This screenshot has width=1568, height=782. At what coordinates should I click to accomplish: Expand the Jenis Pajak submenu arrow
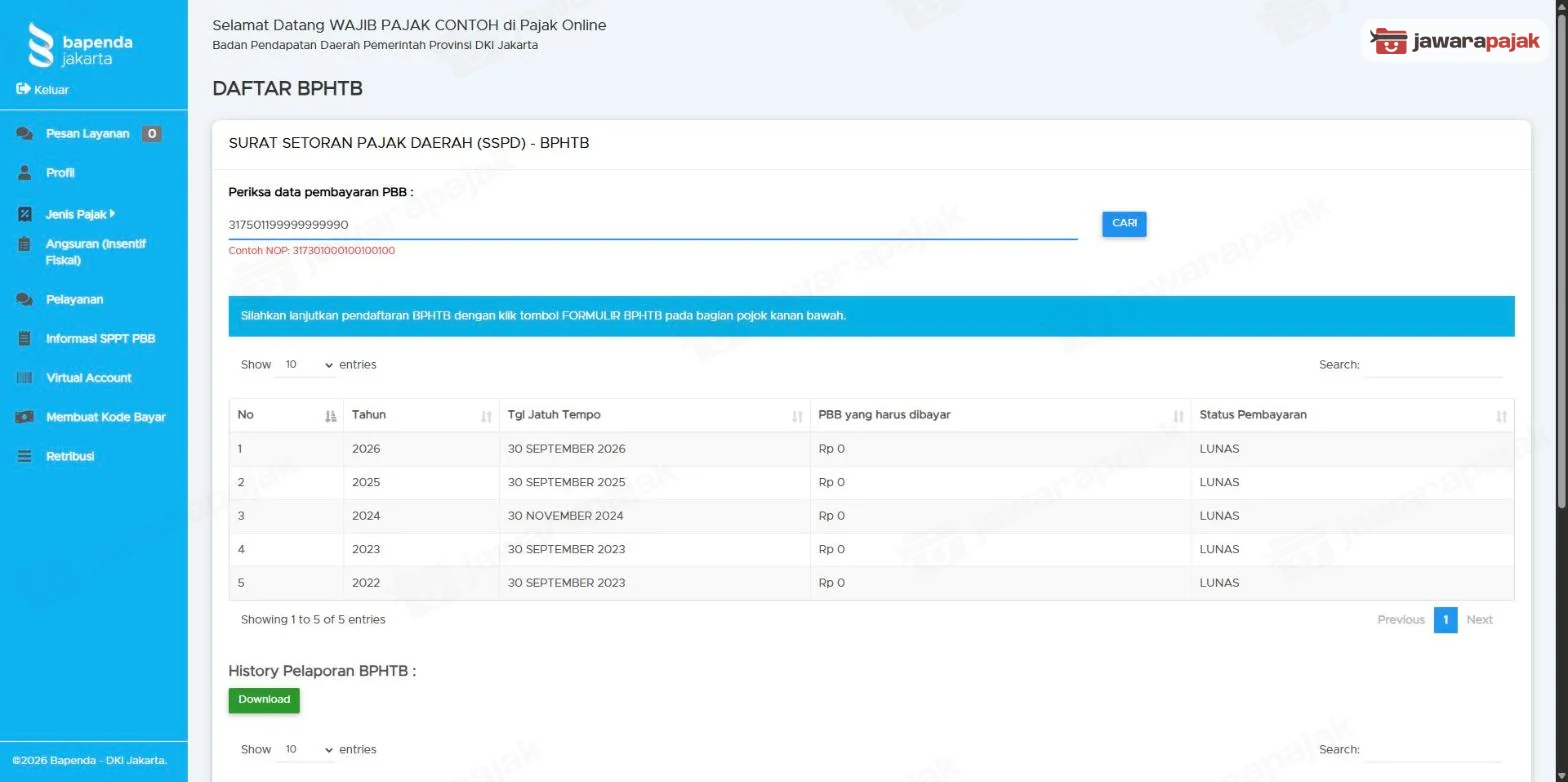point(113,213)
